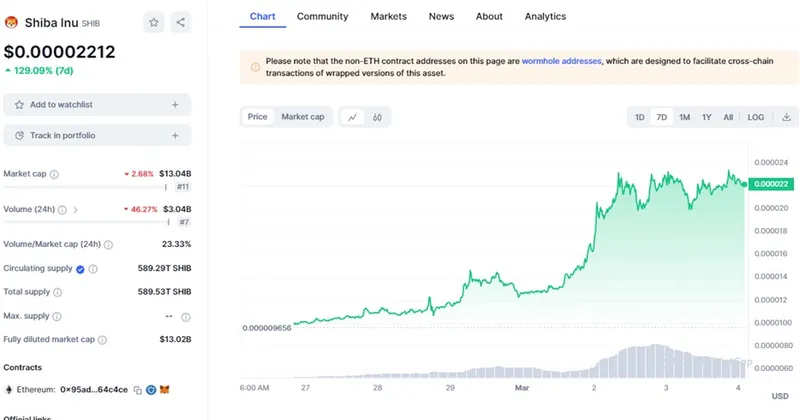Copy the Ethereum contract address

[137, 388]
